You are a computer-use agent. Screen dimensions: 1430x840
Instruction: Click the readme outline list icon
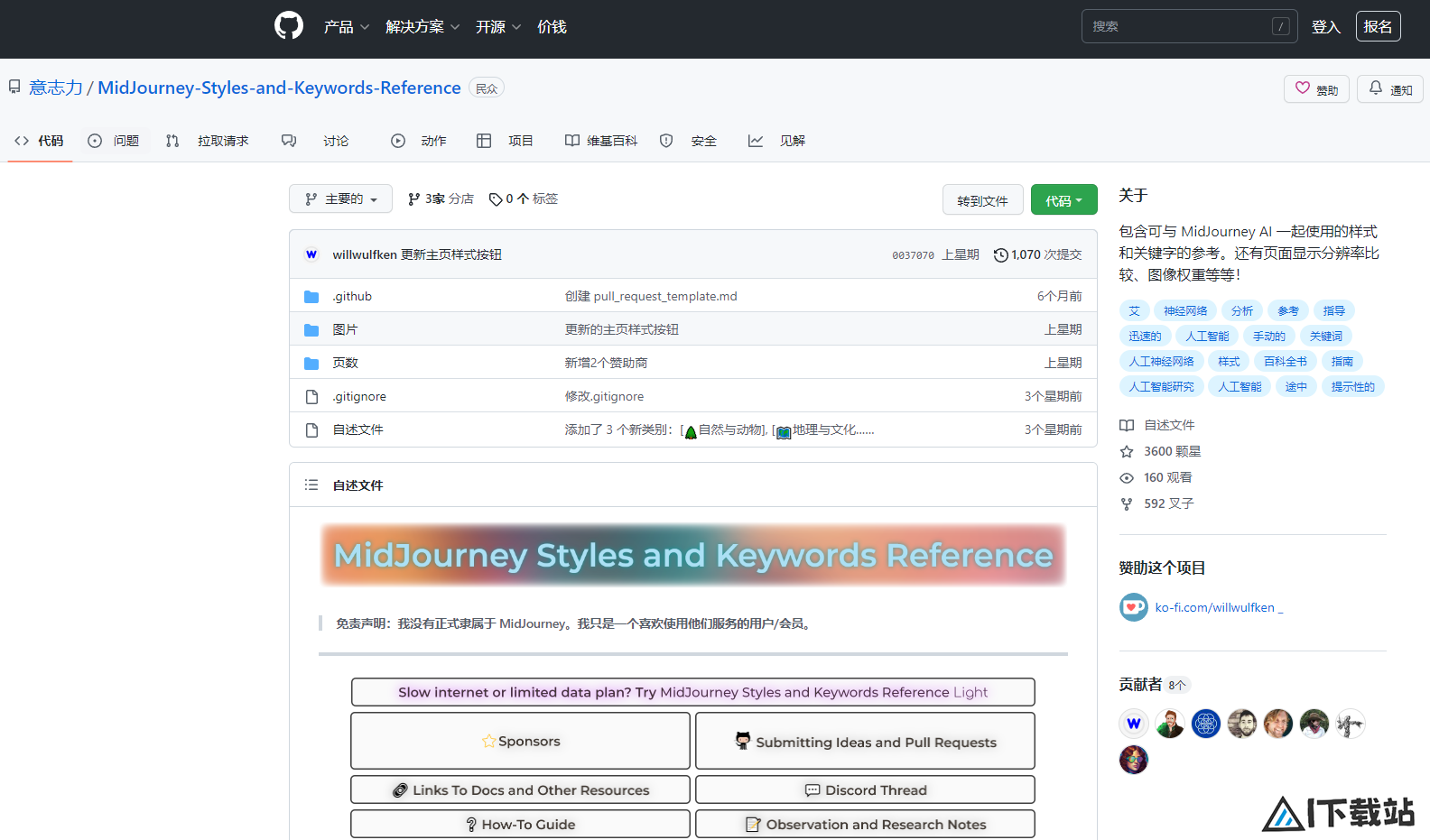311,485
